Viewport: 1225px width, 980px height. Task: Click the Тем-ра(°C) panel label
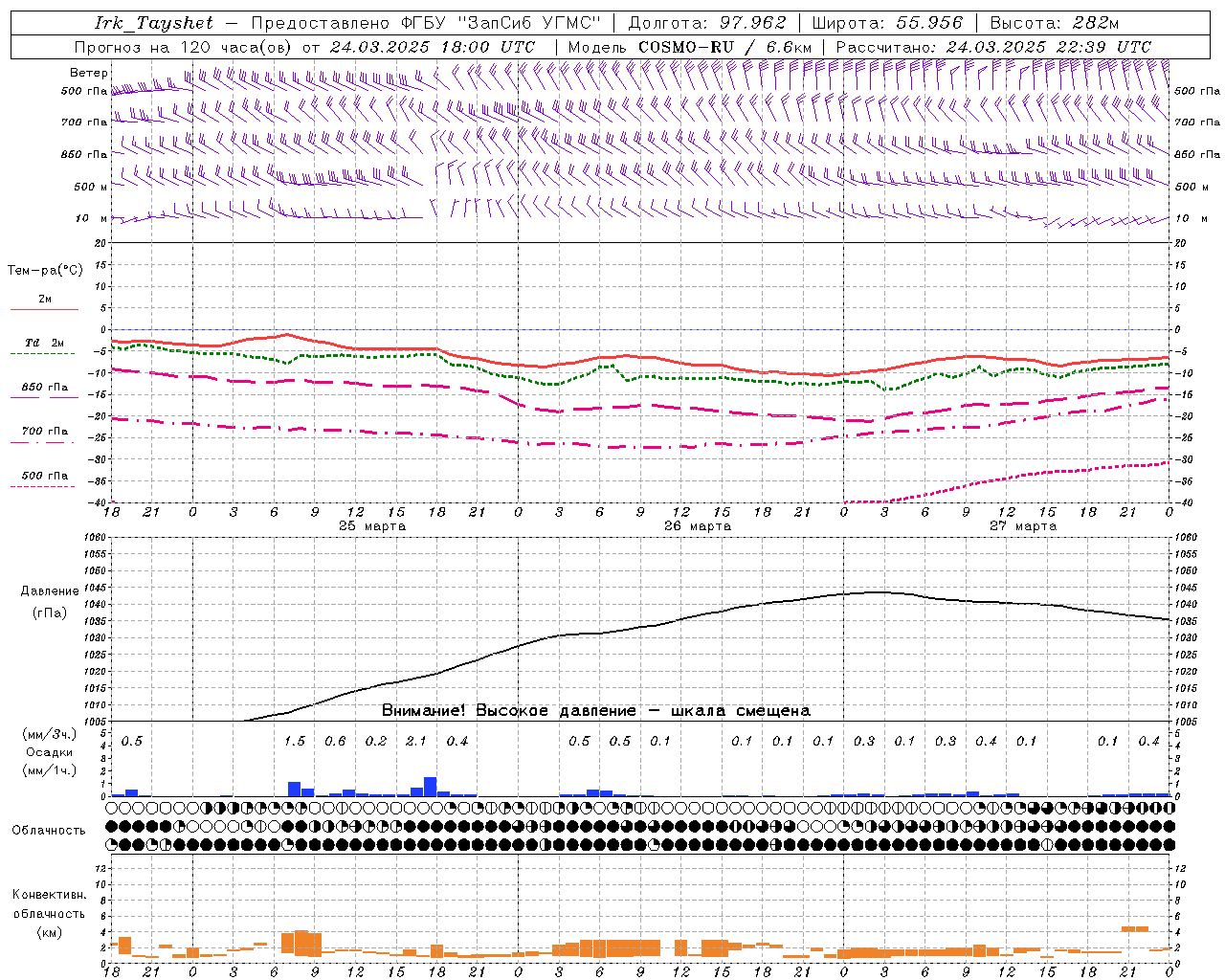pos(45,271)
